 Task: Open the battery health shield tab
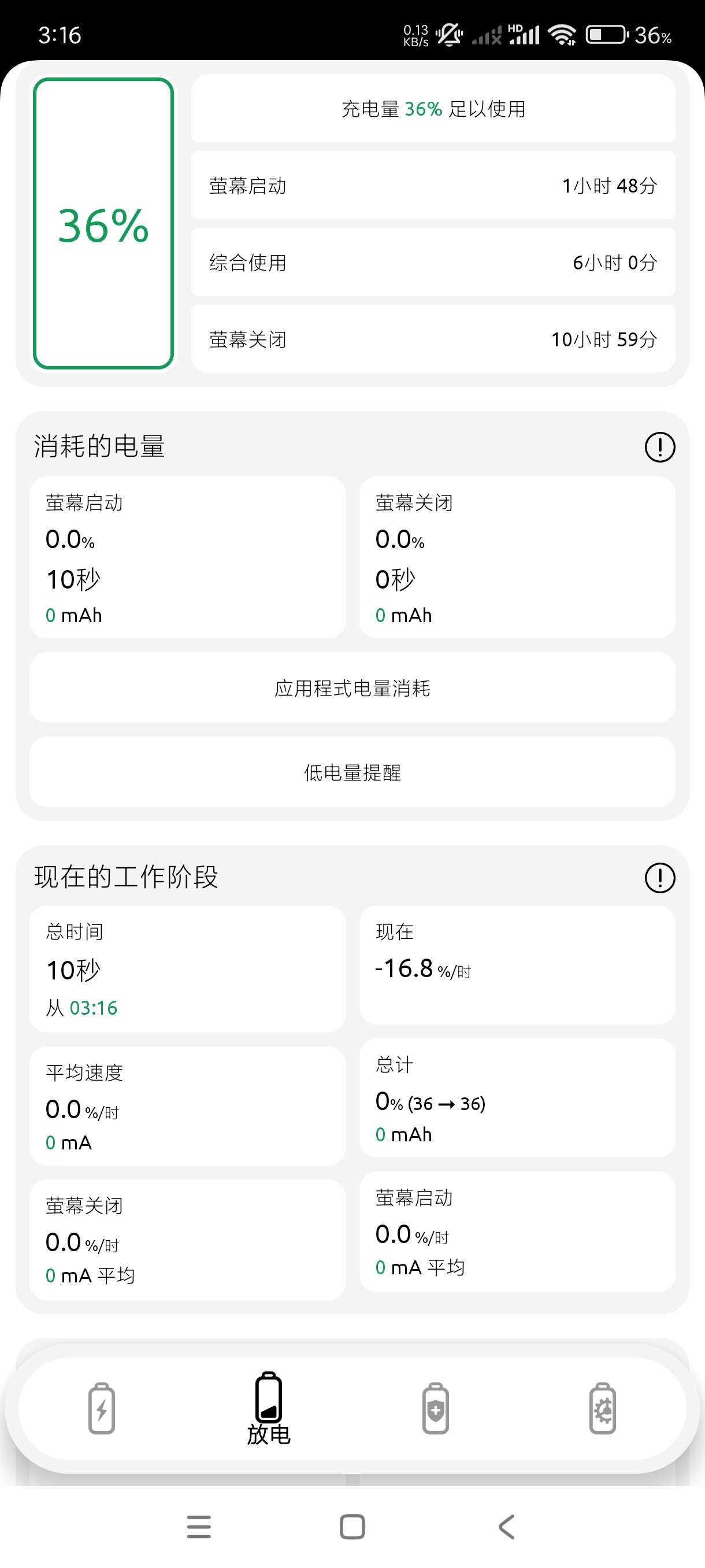436,1408
